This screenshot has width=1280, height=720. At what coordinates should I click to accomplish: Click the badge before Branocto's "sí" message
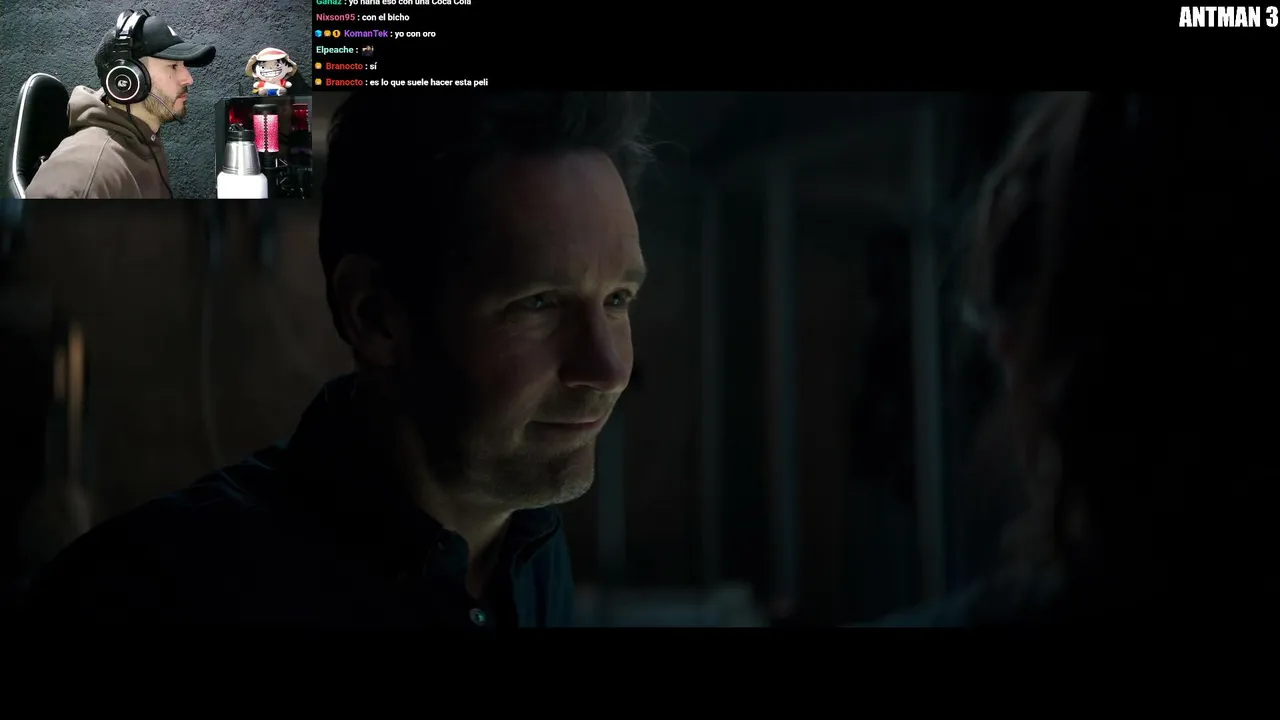(318, 66)
